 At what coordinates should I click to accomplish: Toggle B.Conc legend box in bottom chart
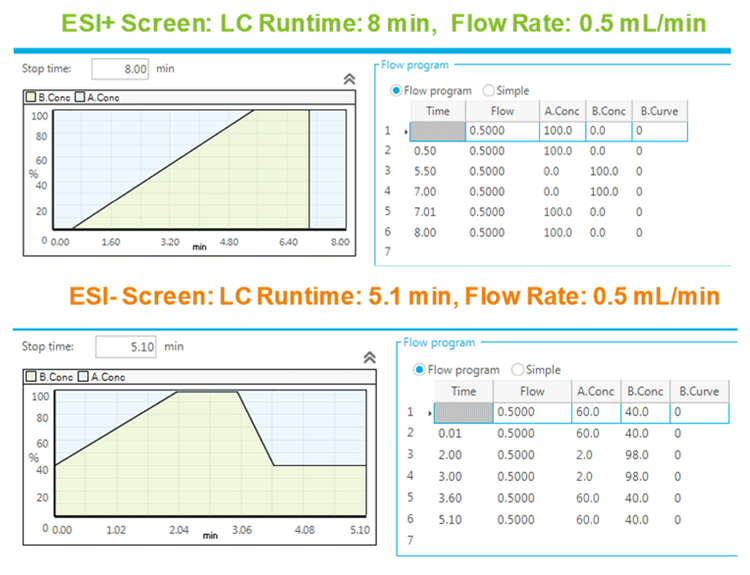[x=31, y=377]
